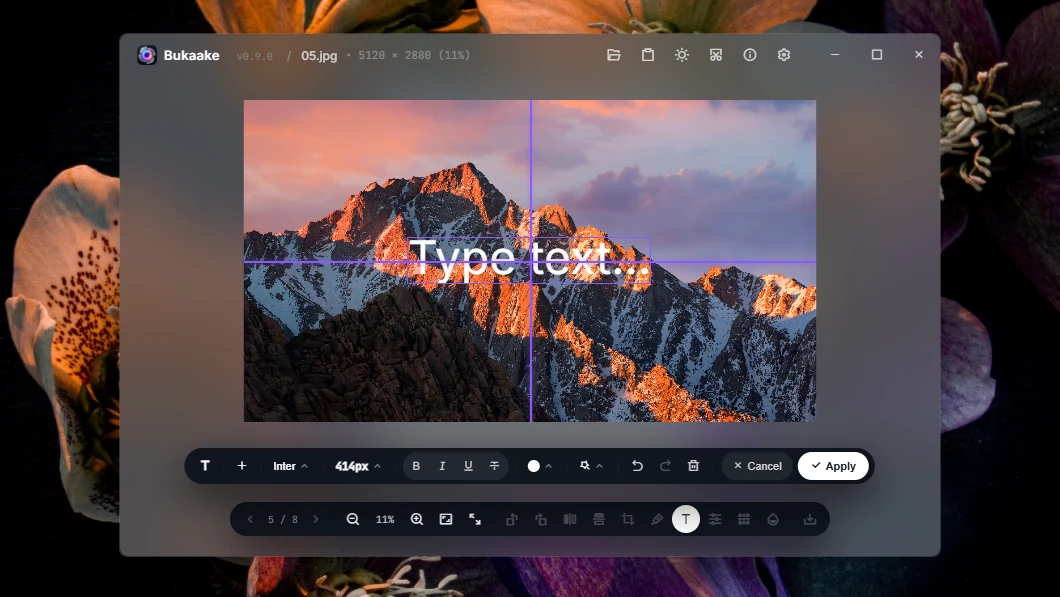Delete the text with trash icon
The width and height of the screenshot is (1060, 597).
[693, 466]
